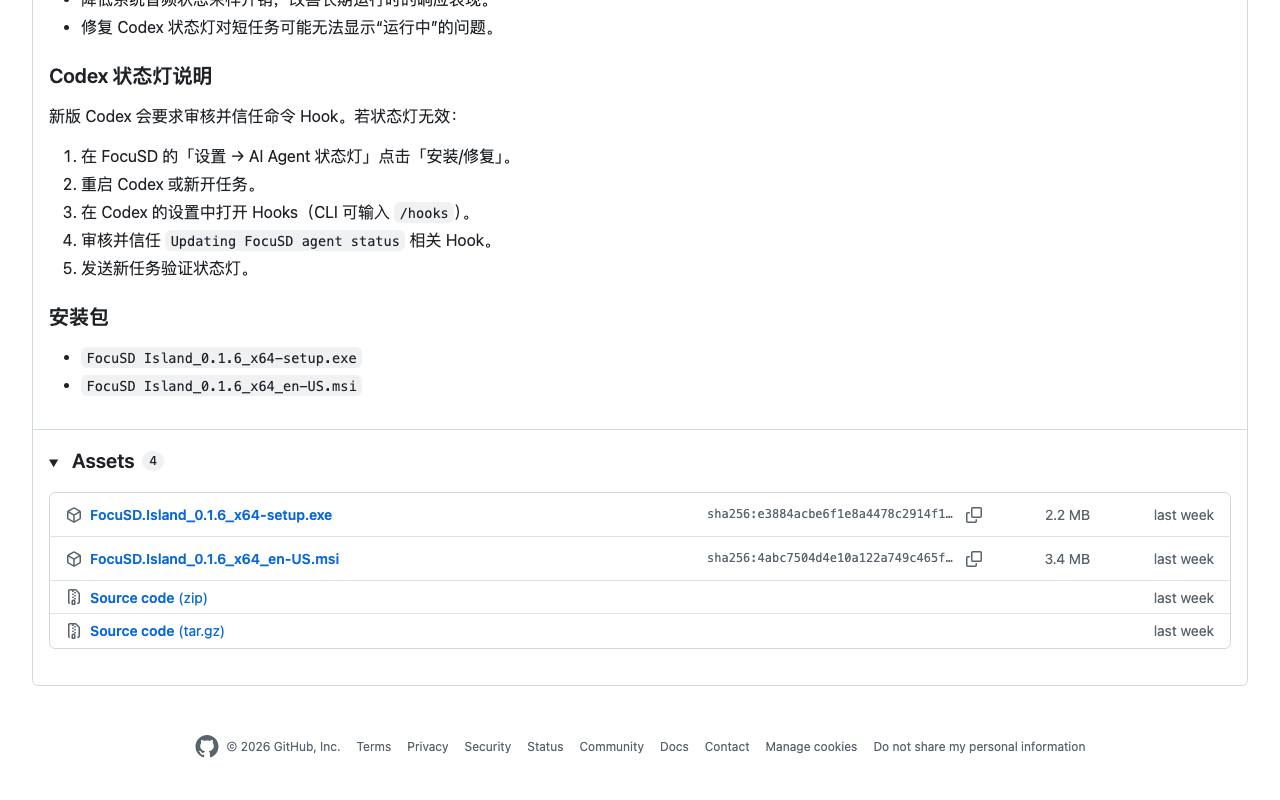The image size is (1280, 800).
Task: Open the Security footer link
Action: [x=488, y=747]
